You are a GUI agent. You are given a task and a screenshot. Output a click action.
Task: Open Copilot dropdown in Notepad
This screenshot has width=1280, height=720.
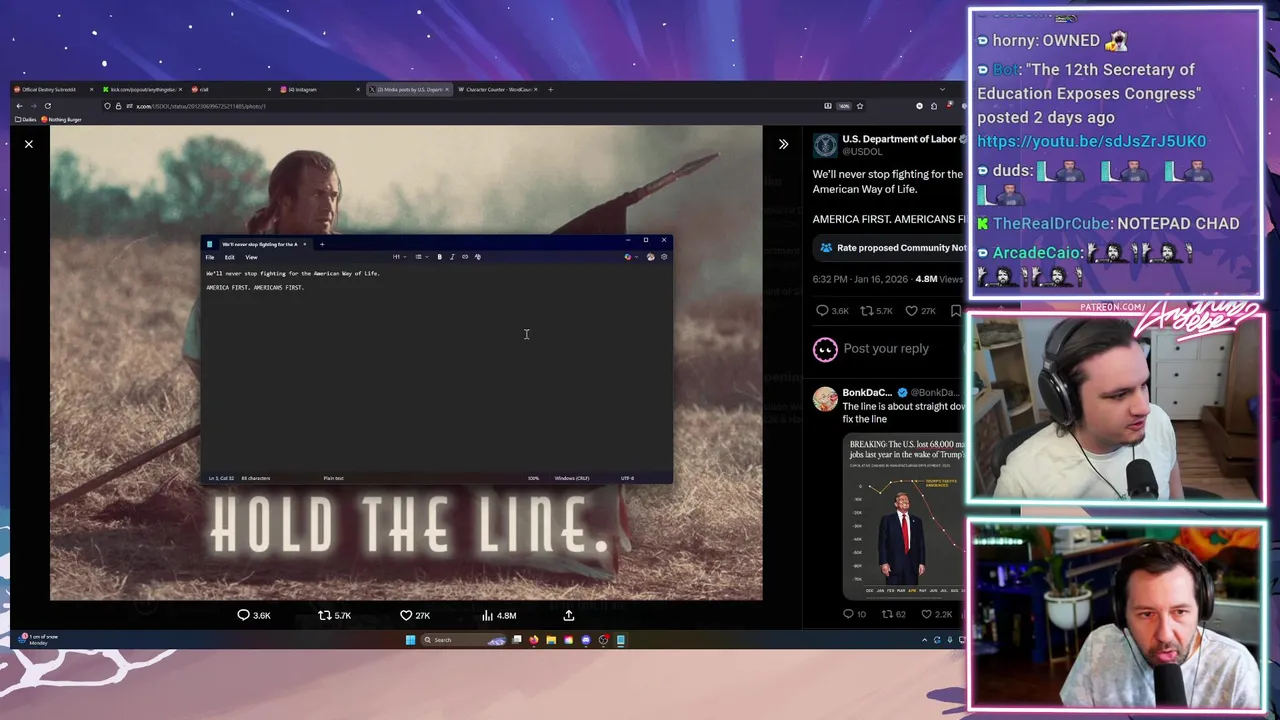pos(629,257)
